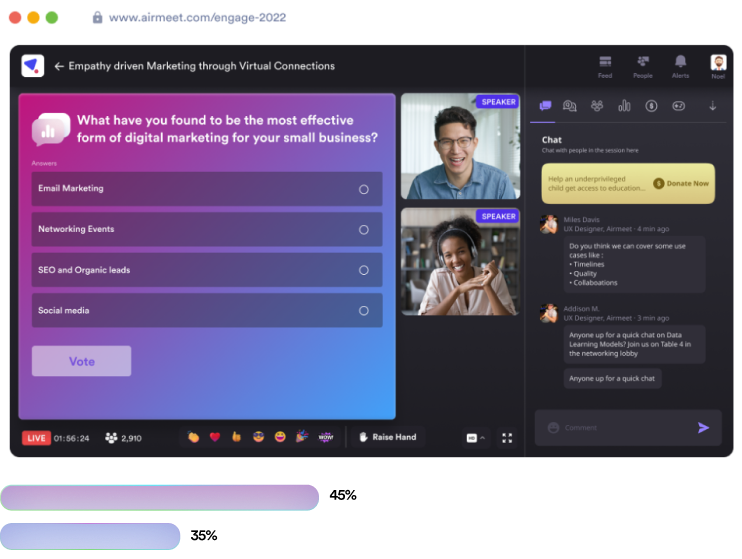Send the clapping hands reaction
This screenshot has height=559, width=742.
coord(193,437)
